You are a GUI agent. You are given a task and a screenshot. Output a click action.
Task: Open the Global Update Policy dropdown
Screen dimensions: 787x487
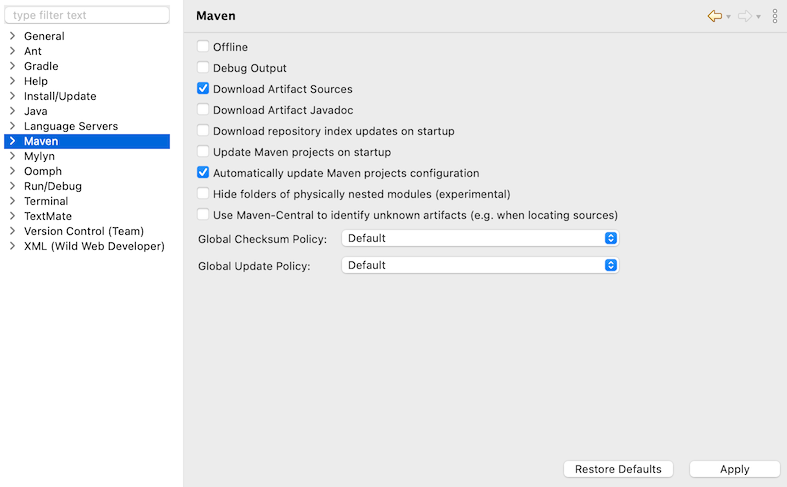pos(480,265)
